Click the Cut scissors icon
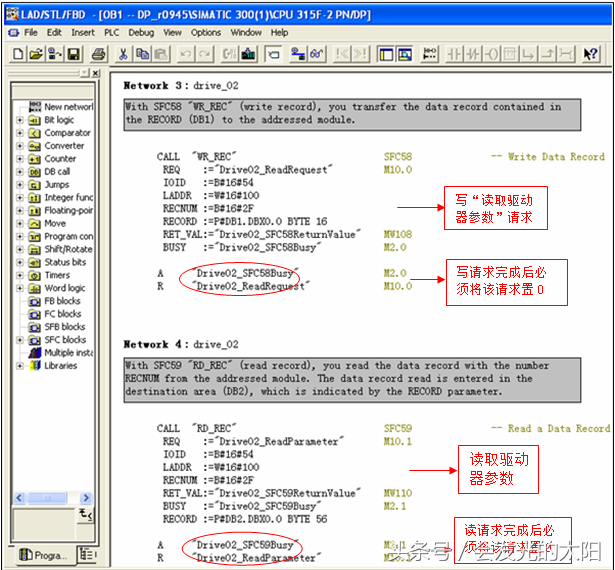Screen dimensions: 615x570 click(x=121, y=53)
